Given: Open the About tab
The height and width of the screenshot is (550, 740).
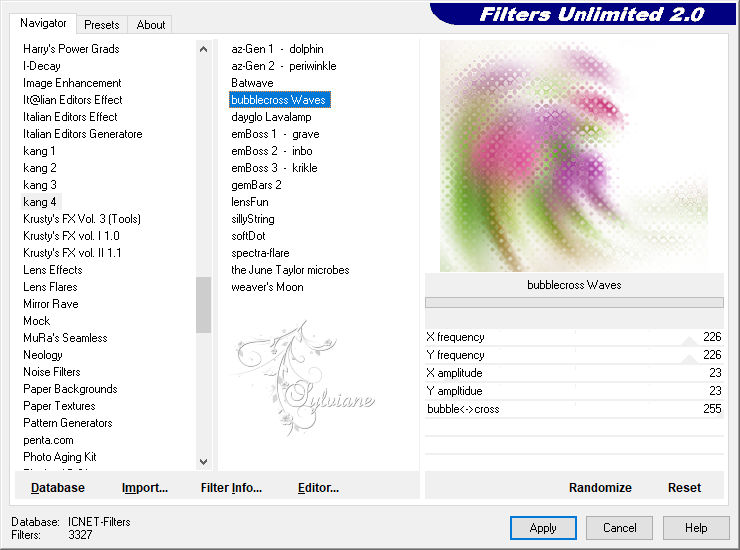Looking at the screenshot, I should [151, 25].
